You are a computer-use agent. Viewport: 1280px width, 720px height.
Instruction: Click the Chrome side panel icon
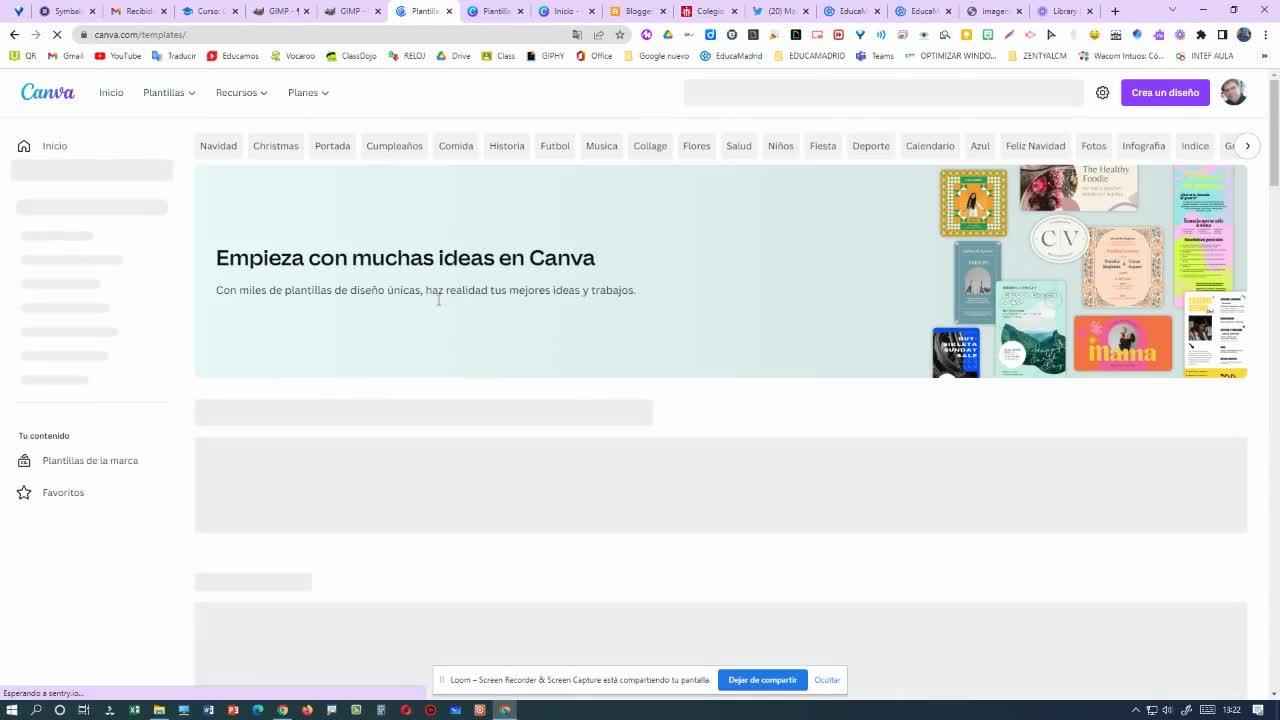point(1222,34)
